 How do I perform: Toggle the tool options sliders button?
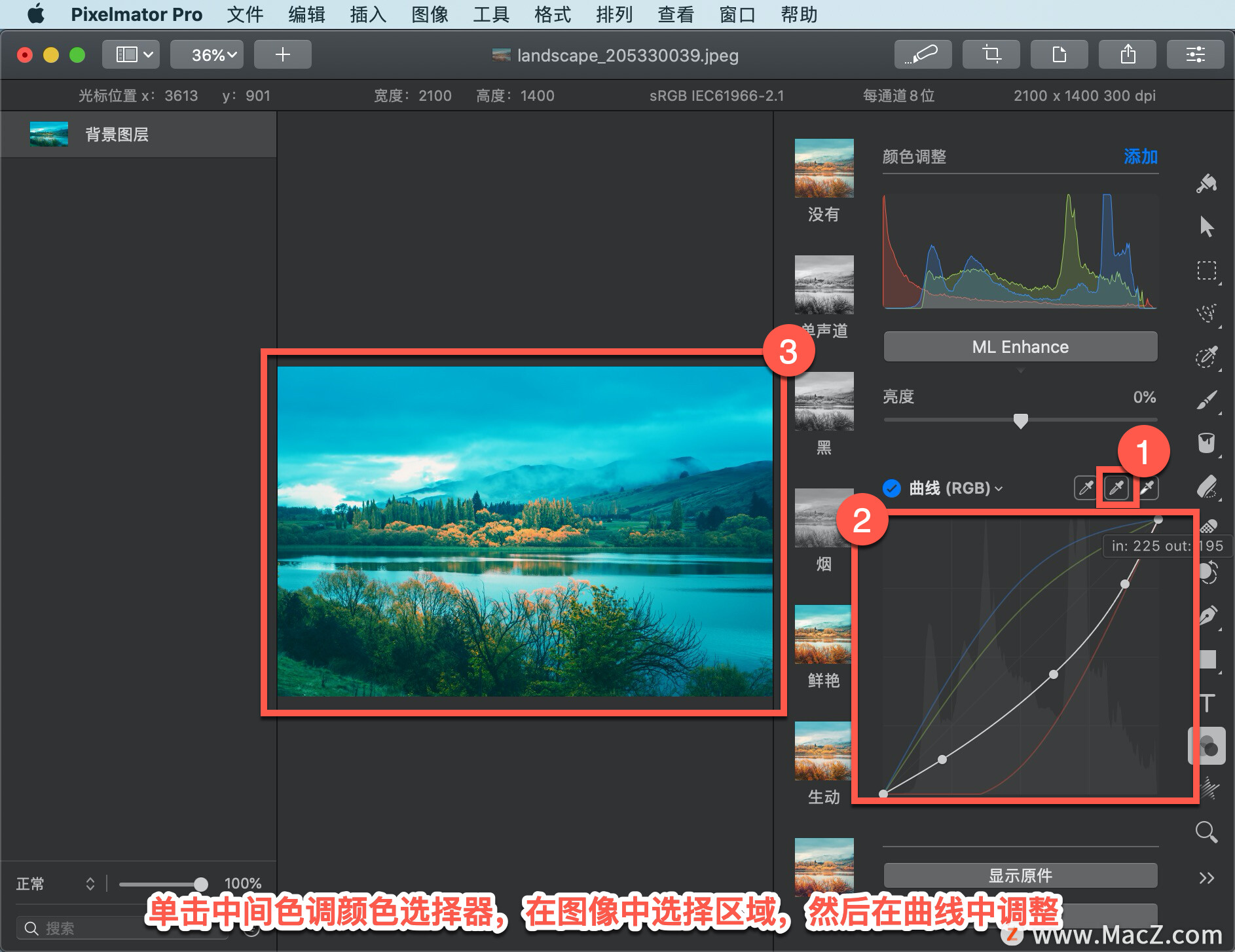pos(1195,54)
